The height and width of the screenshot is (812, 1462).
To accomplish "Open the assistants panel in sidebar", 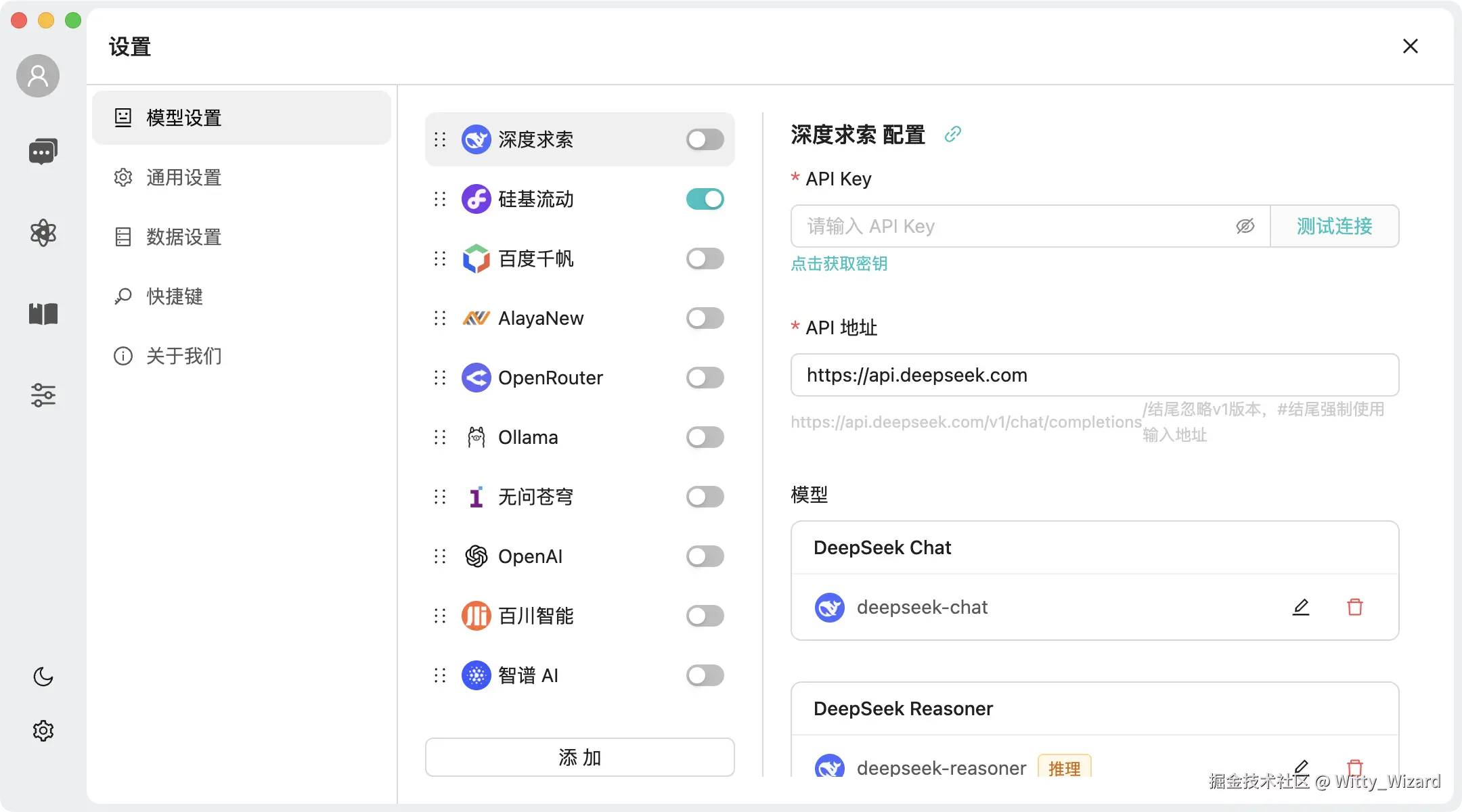I will pyautogui.click(x=43, y=233).
